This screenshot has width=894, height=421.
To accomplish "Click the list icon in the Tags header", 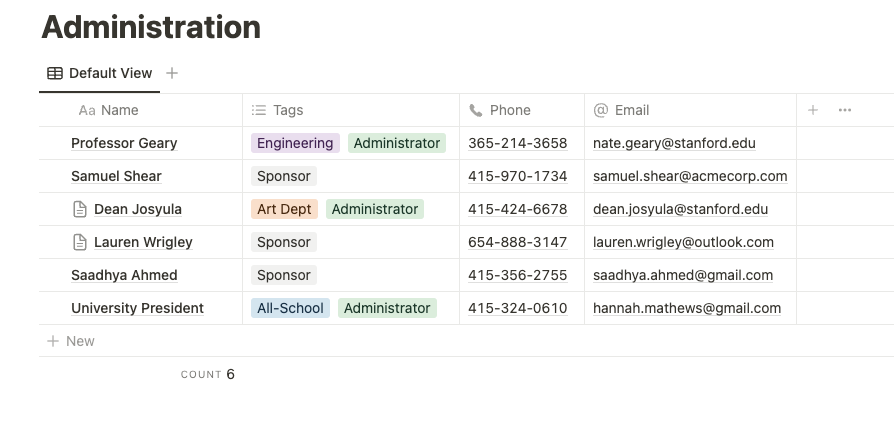I will (259, 110).
